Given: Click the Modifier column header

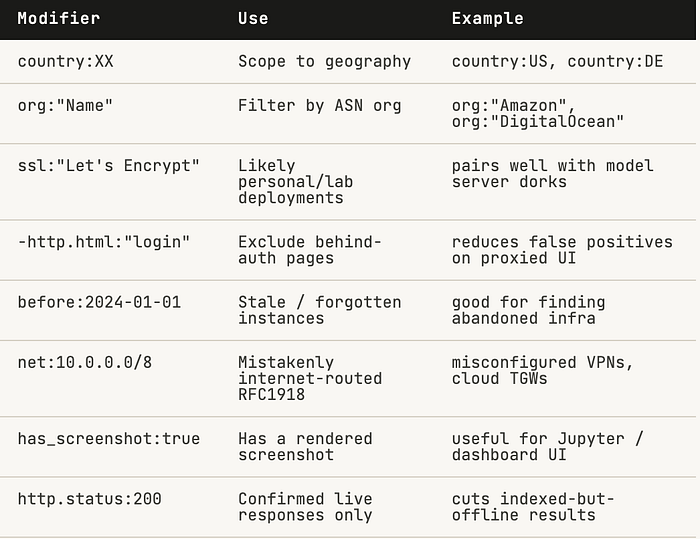Looking at the screenshot, I should 58,19.
